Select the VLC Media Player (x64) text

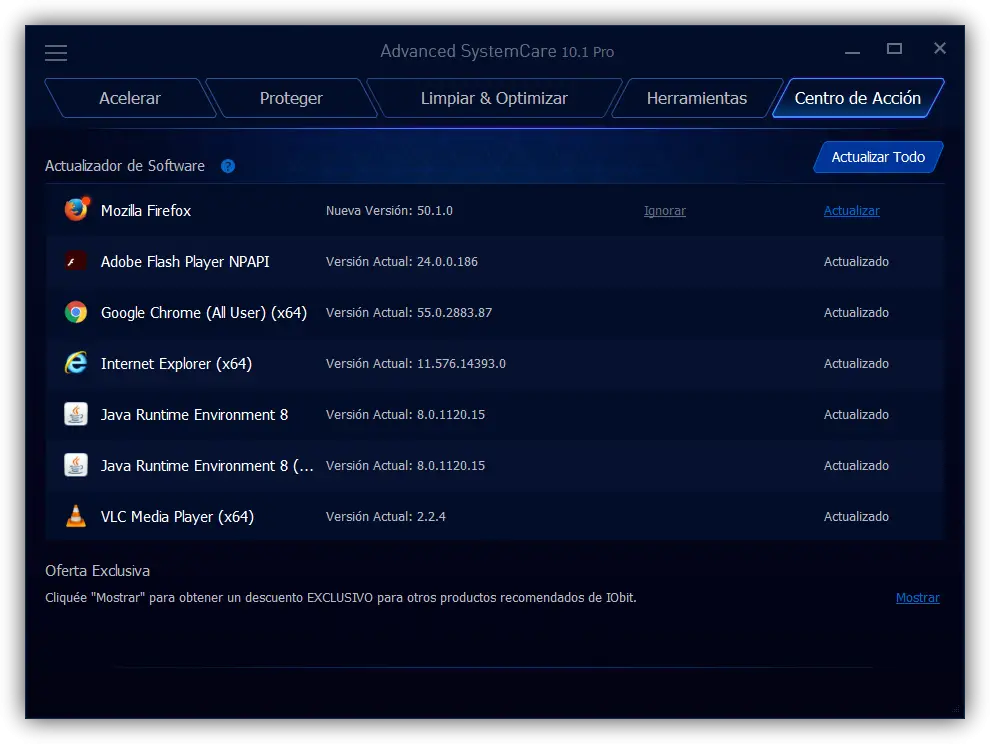(x=177, y=517)
